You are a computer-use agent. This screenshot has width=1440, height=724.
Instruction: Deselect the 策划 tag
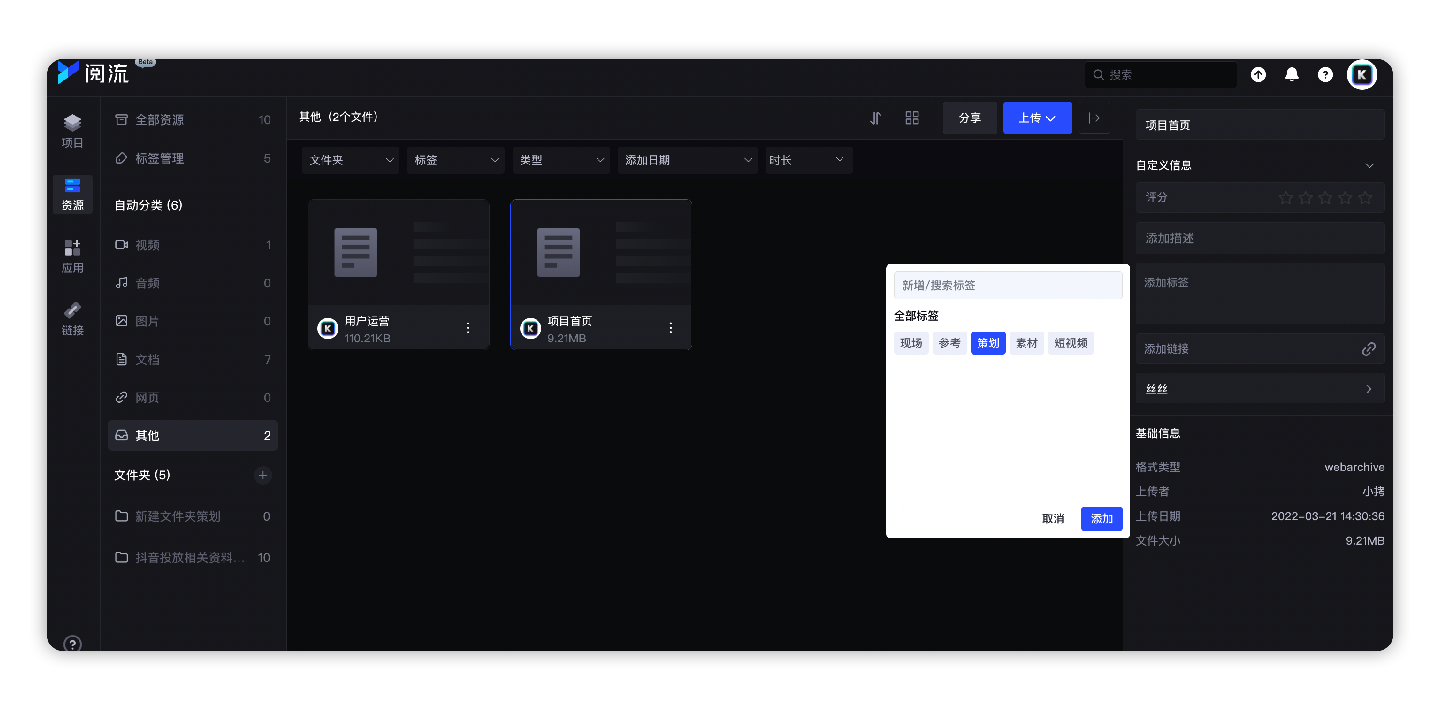[x=988, y=344]
